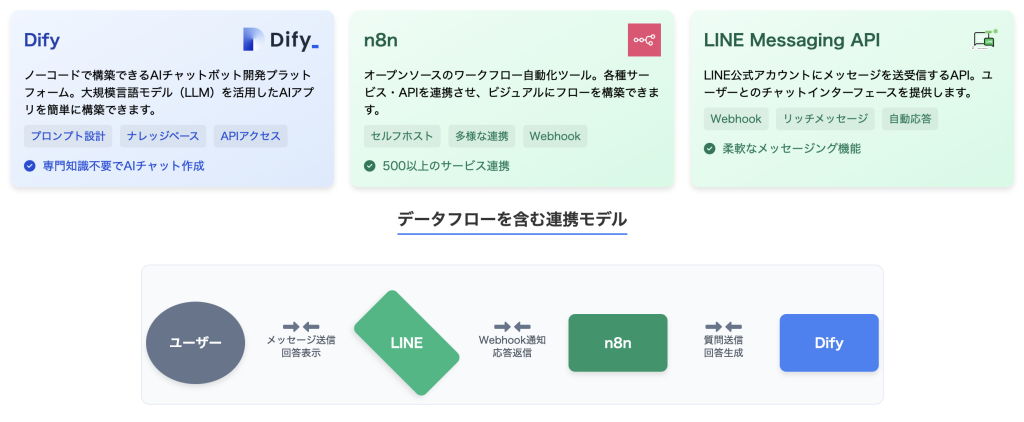Select the リッチメッセージ tag
The width and height of the screenshot is (1024, 422).
(x=825, y=119)
